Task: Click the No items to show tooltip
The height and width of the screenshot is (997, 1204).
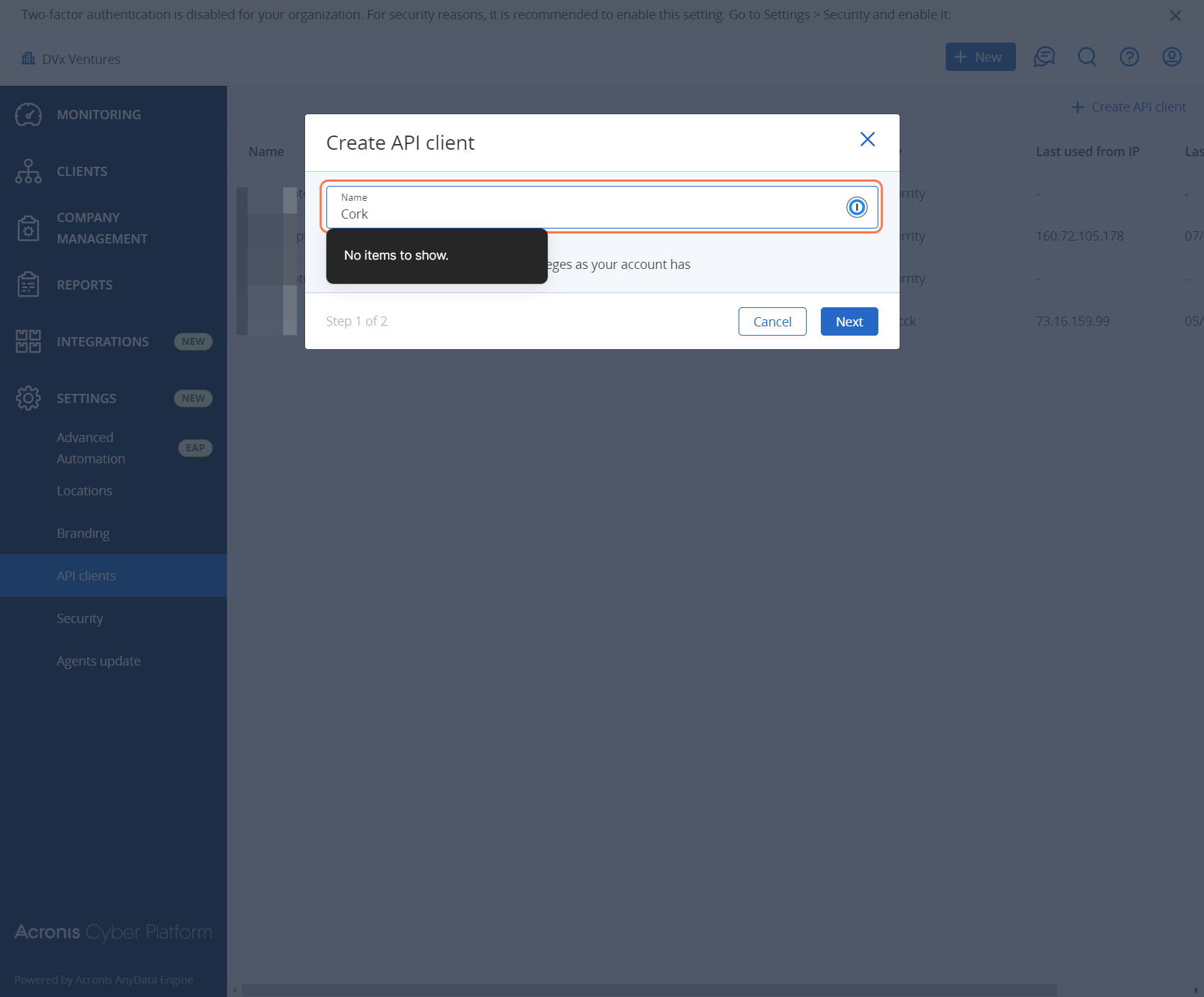Action: tap(437, 255)
